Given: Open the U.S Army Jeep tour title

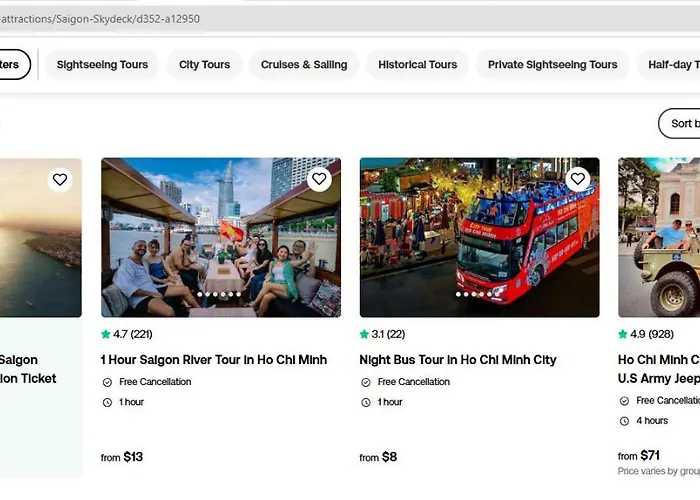Looking at the screenshot, I should point(659,369).
